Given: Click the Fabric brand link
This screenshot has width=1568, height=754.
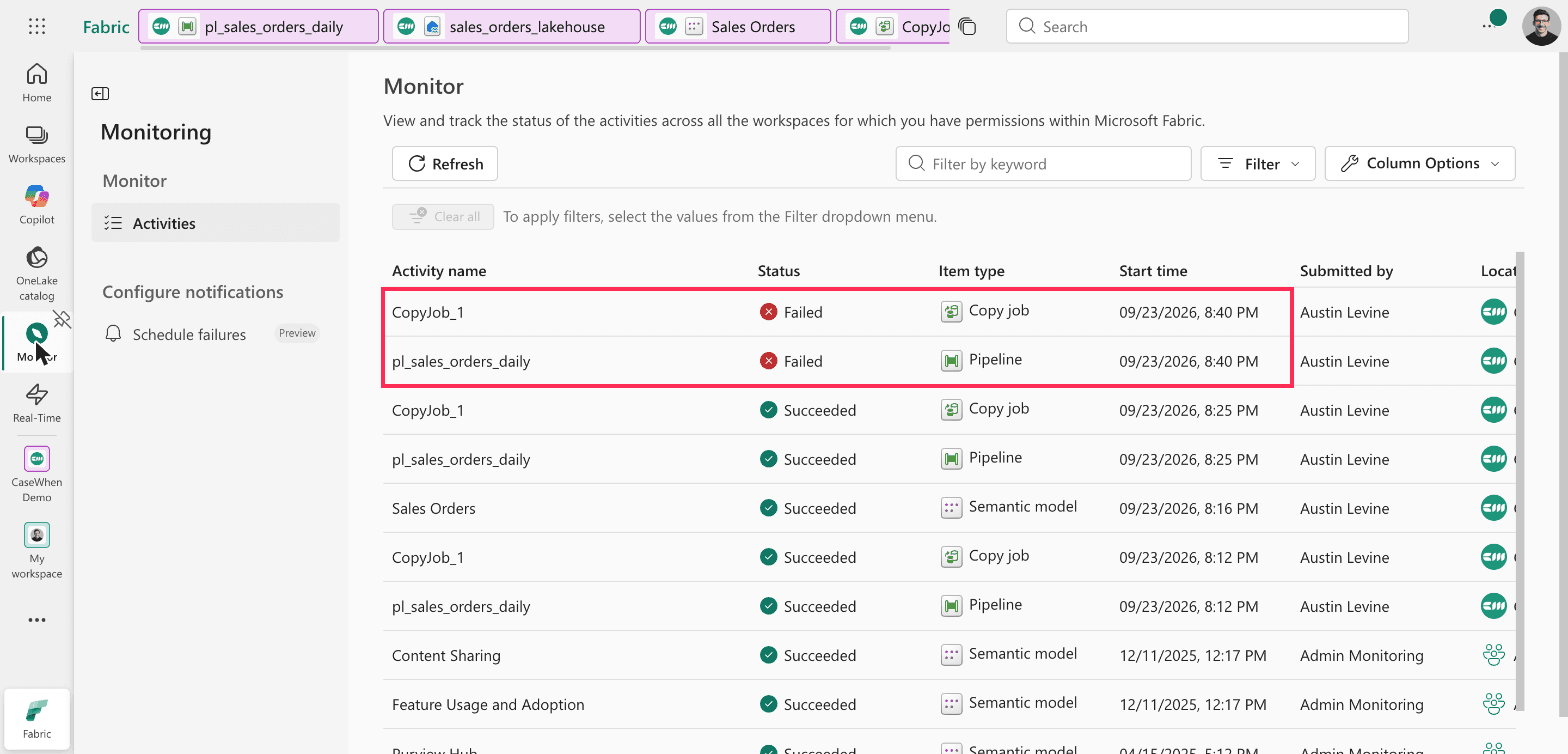Looking at the screenshot, I should [106, 27].
